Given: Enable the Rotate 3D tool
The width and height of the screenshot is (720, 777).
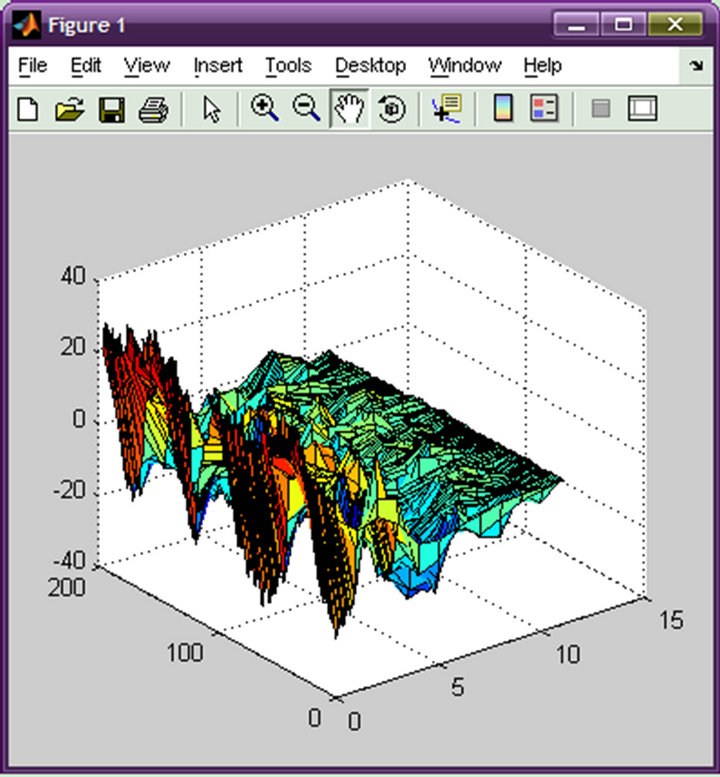Looking at the screenshot, I should 391,109.
